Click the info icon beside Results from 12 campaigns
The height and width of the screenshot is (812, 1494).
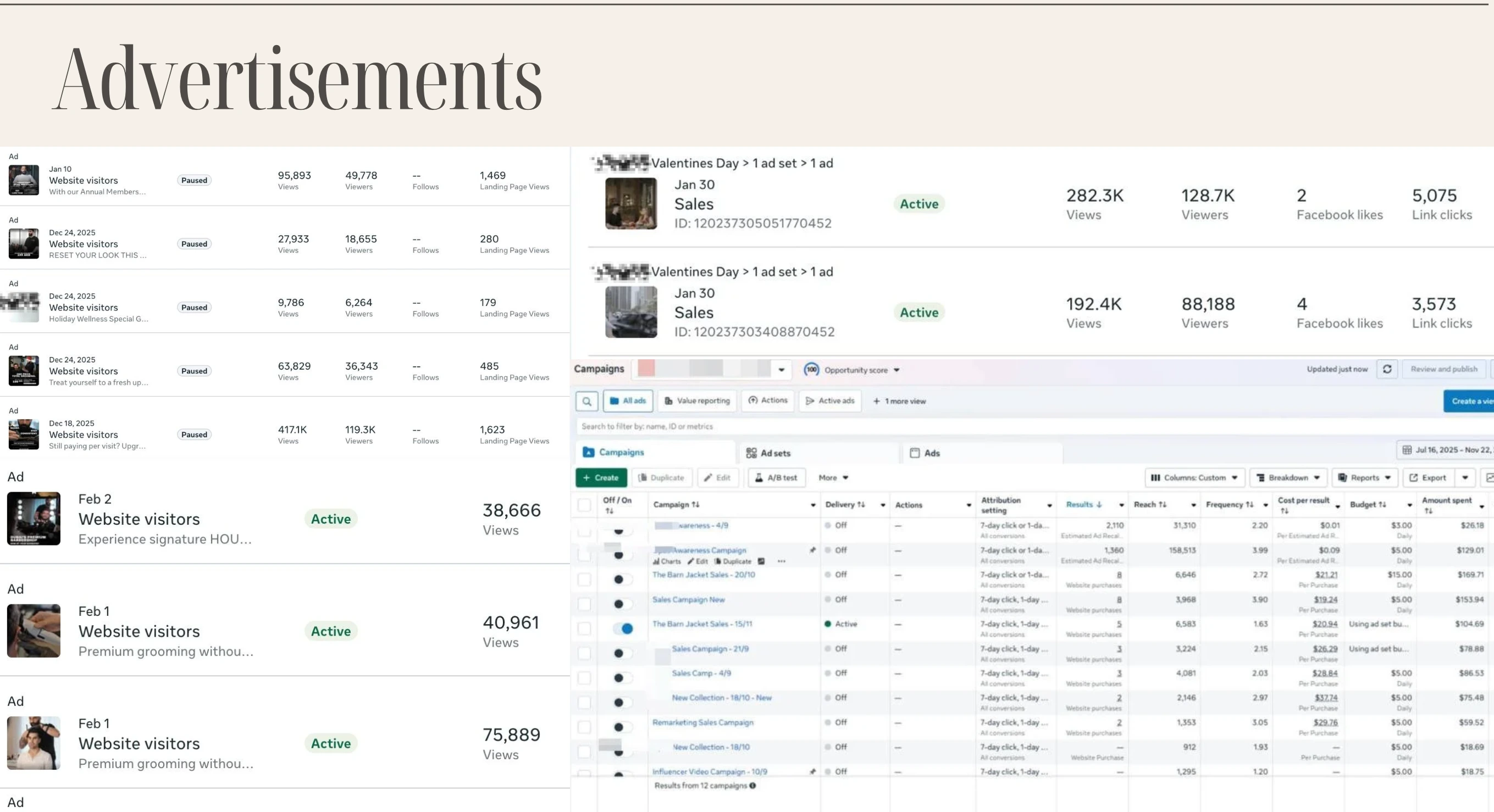pyautogui.click(x=753, y=786)
